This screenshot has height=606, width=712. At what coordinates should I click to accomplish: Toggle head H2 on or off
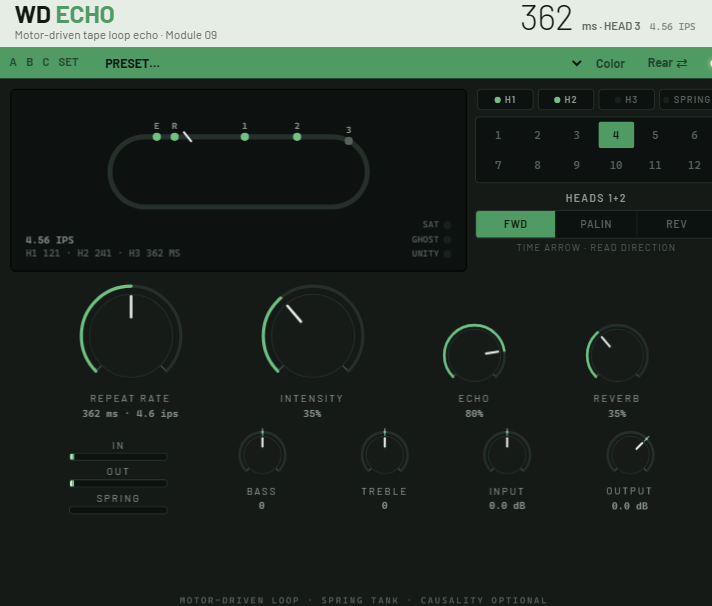coord(565,99)
